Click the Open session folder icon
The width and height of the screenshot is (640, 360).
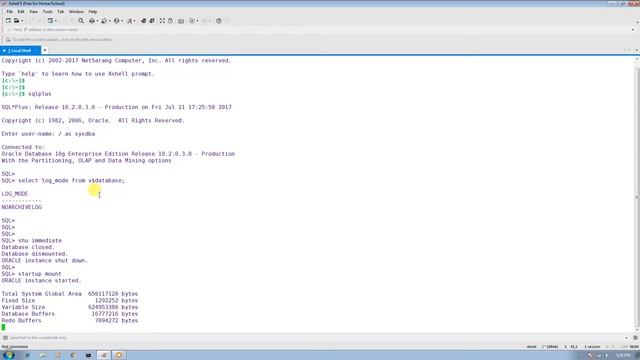(x=16, y=20)
